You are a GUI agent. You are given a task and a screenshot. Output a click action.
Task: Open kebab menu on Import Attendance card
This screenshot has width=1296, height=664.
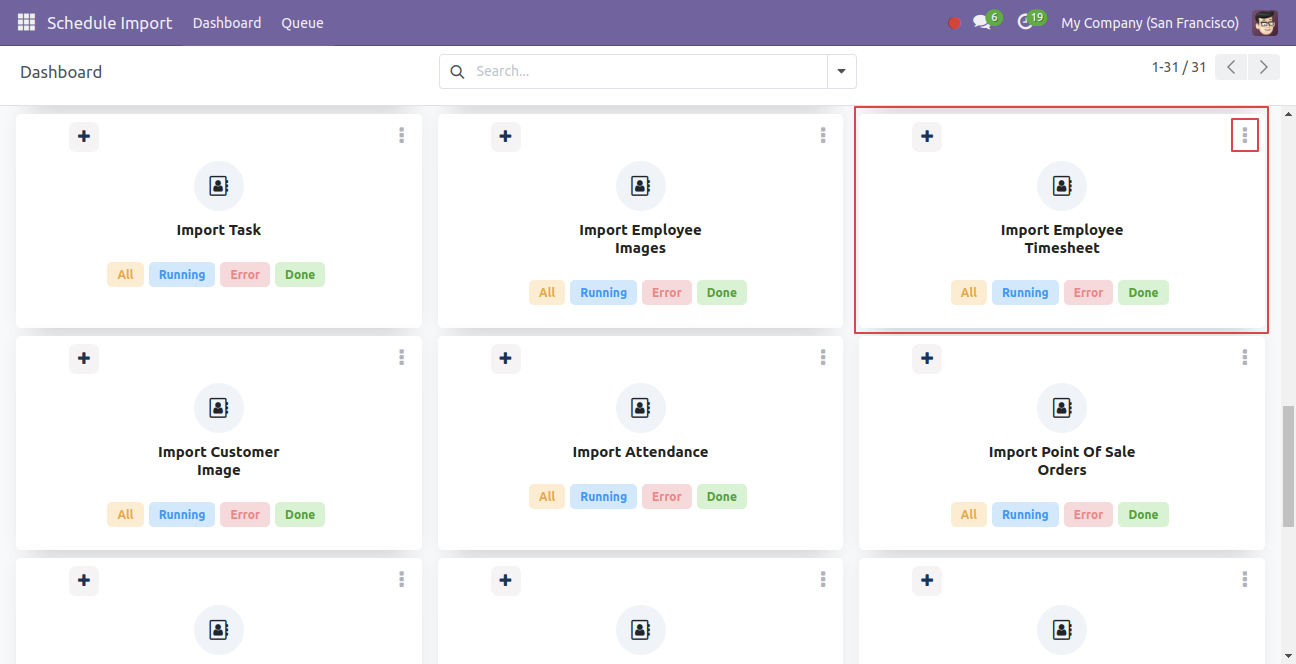point(823,357)
